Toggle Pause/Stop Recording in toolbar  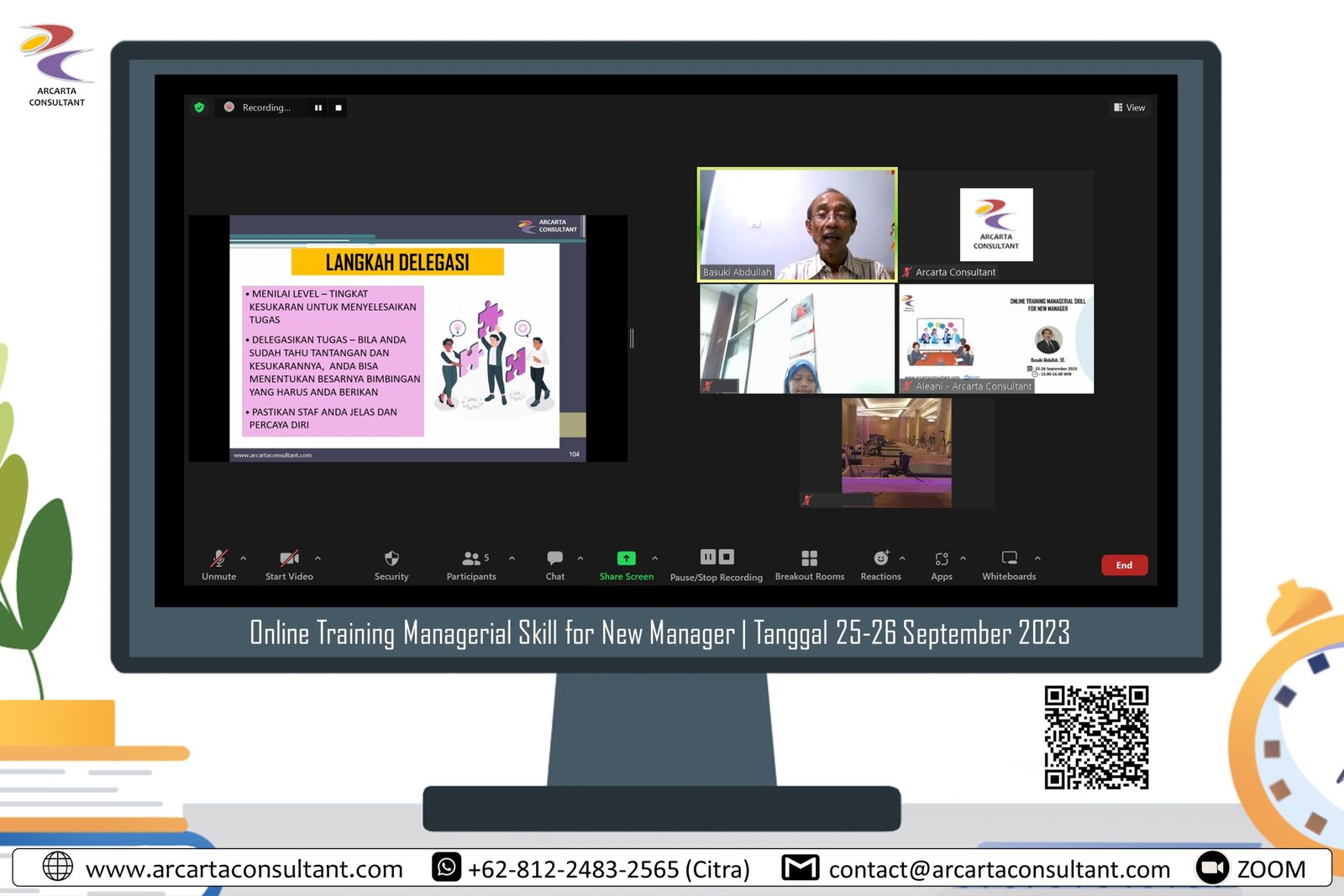coord(717,558)
